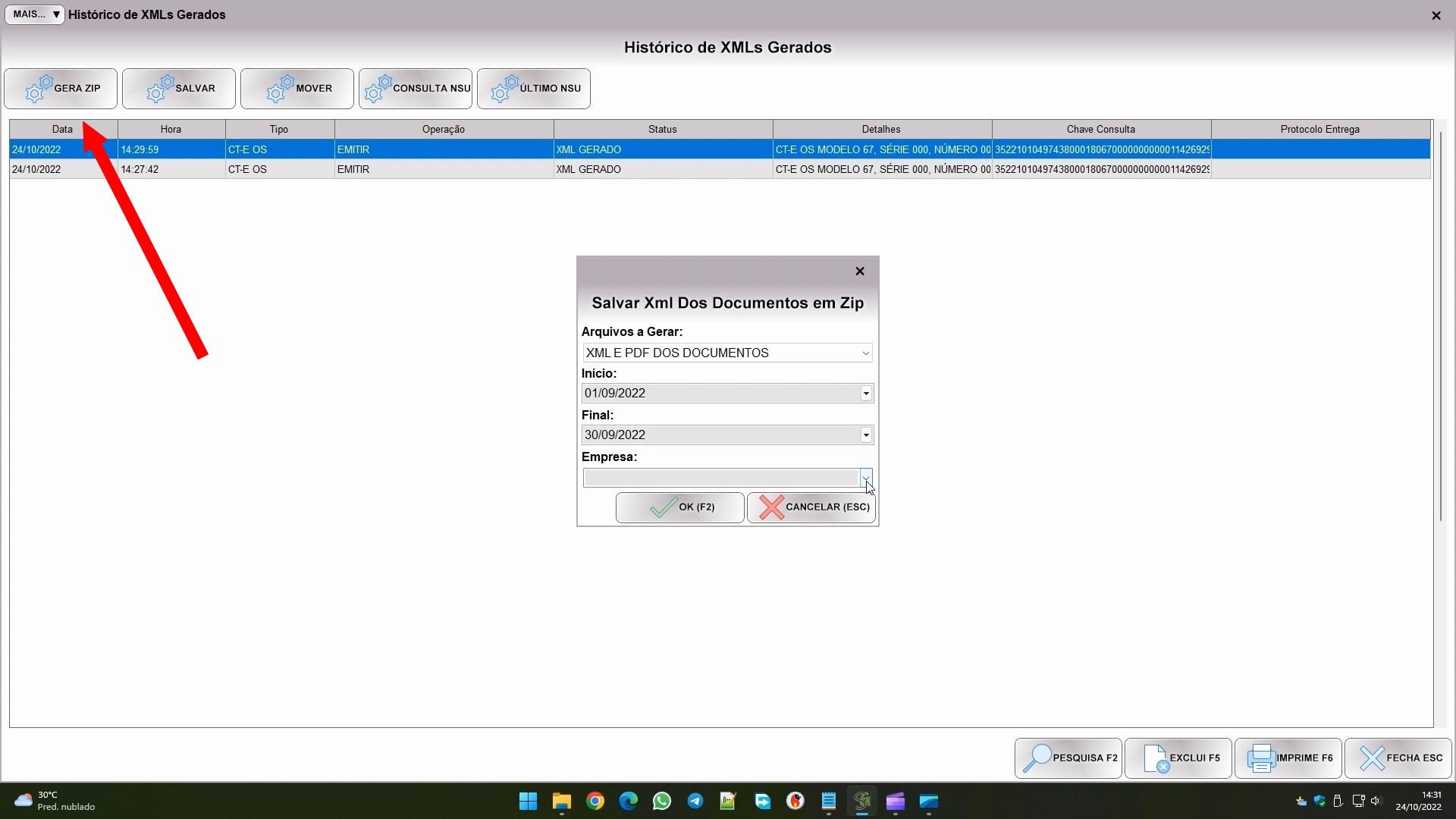This screenshot has height=819, width=1456.
Task: Open Google Chrome from the taskbar
Action: [595, 802]
